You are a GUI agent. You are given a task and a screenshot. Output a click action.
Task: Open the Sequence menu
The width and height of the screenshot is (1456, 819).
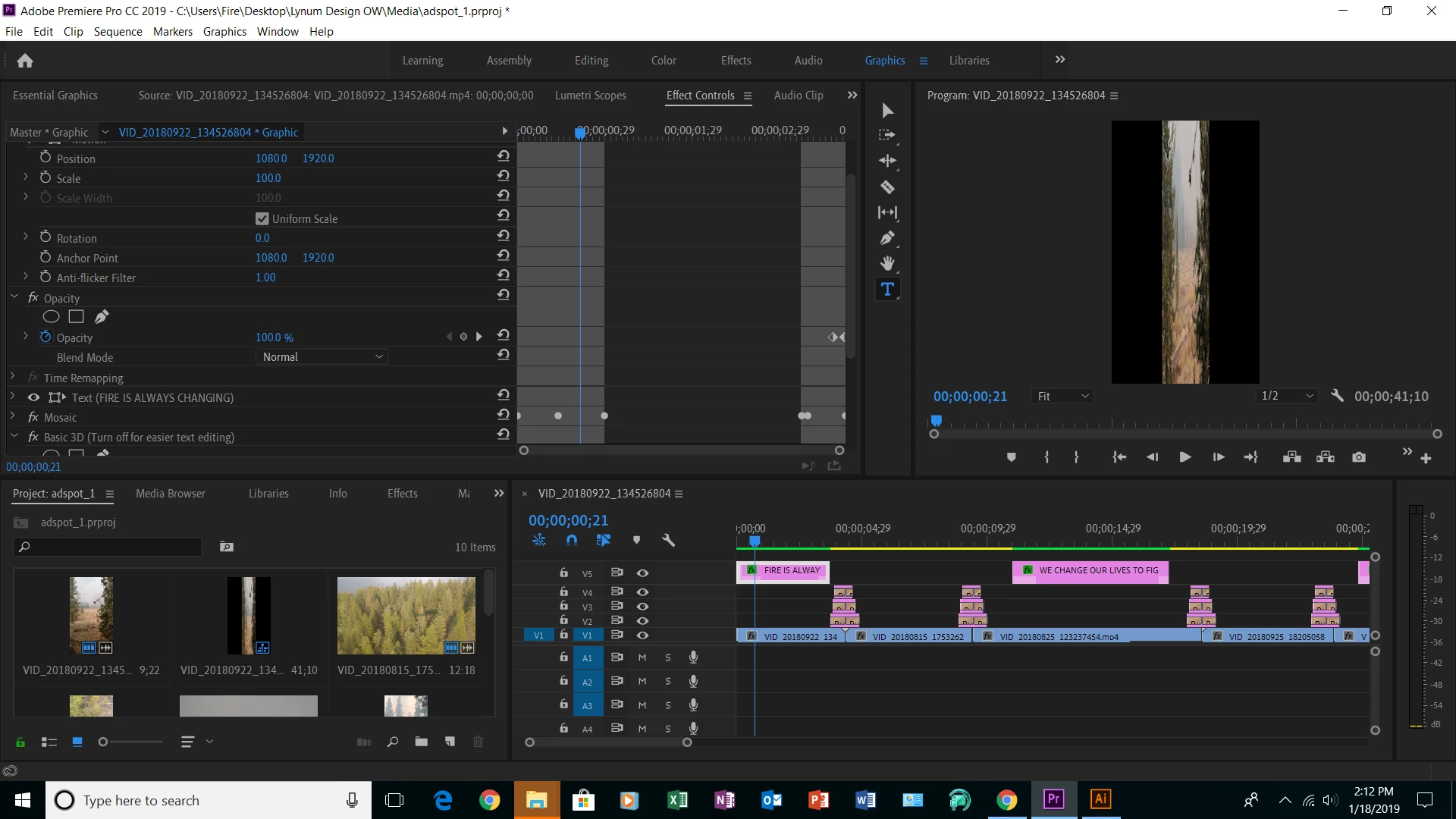118,32
